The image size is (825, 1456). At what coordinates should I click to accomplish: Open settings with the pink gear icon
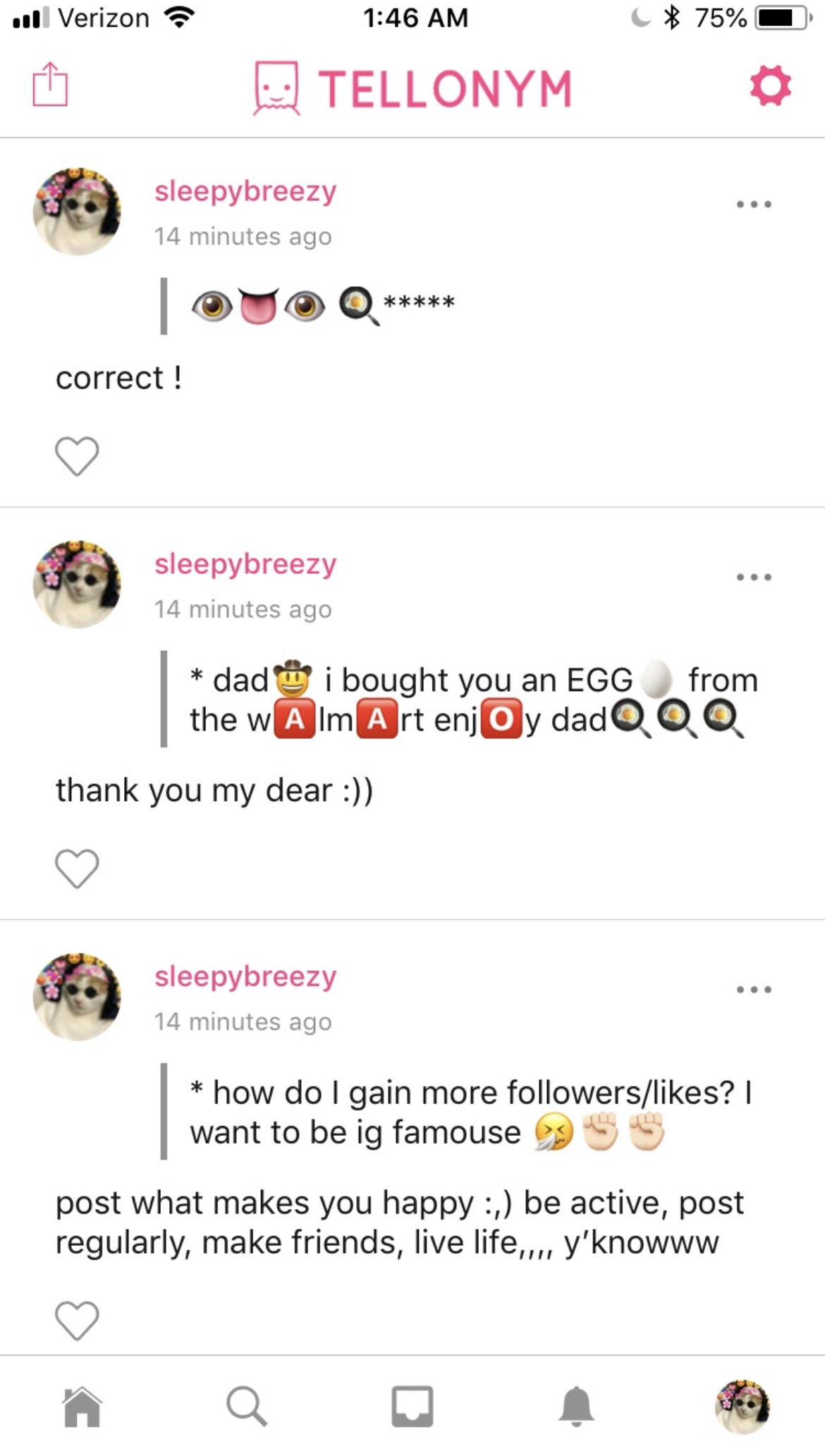click(771, 86)
